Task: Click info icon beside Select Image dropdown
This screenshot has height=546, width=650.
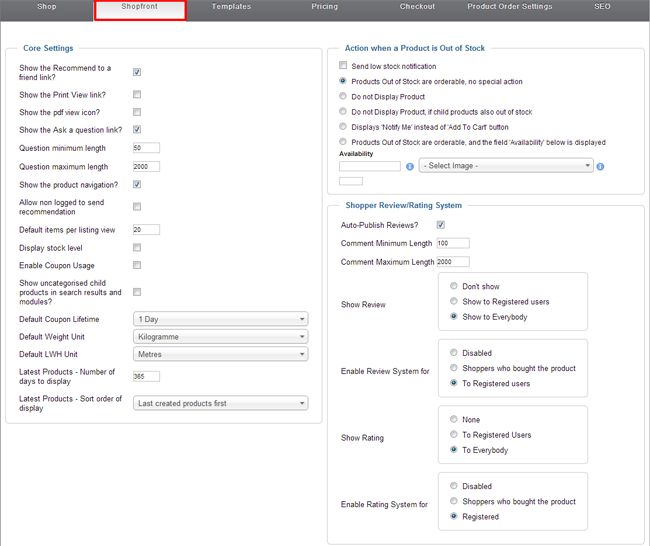Action: [600, 166]
